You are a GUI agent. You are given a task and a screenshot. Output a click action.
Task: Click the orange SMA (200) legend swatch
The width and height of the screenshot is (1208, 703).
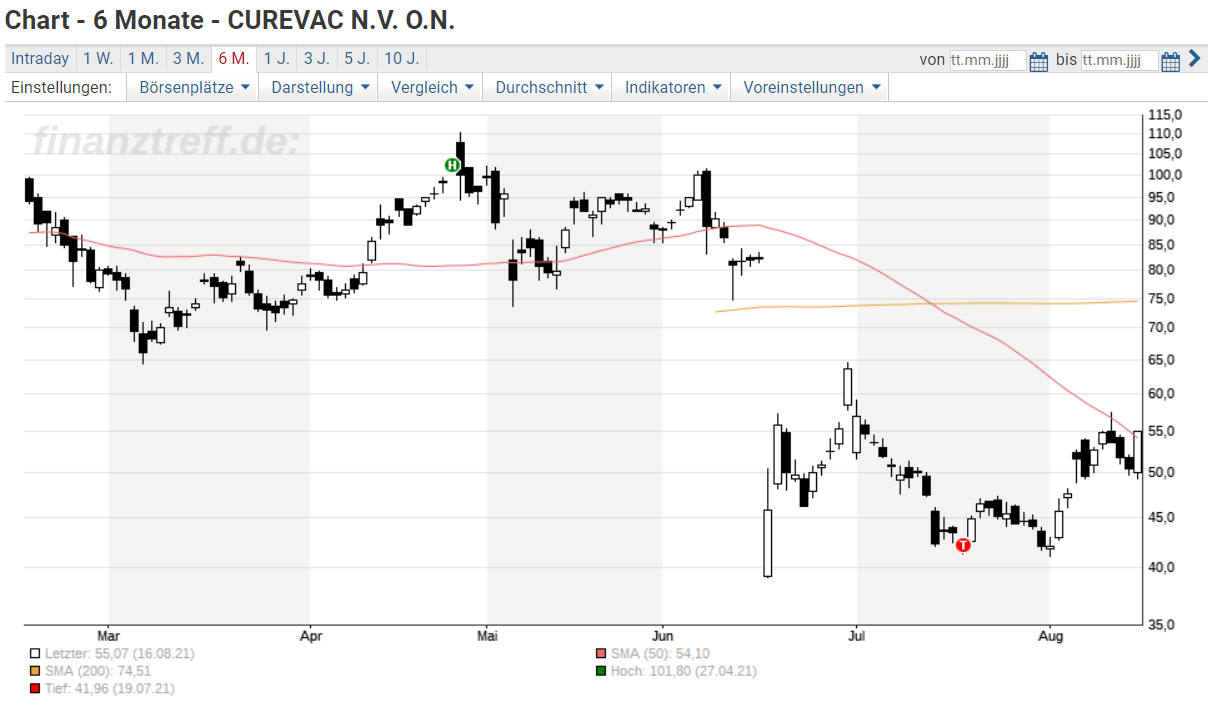(35, 671)
